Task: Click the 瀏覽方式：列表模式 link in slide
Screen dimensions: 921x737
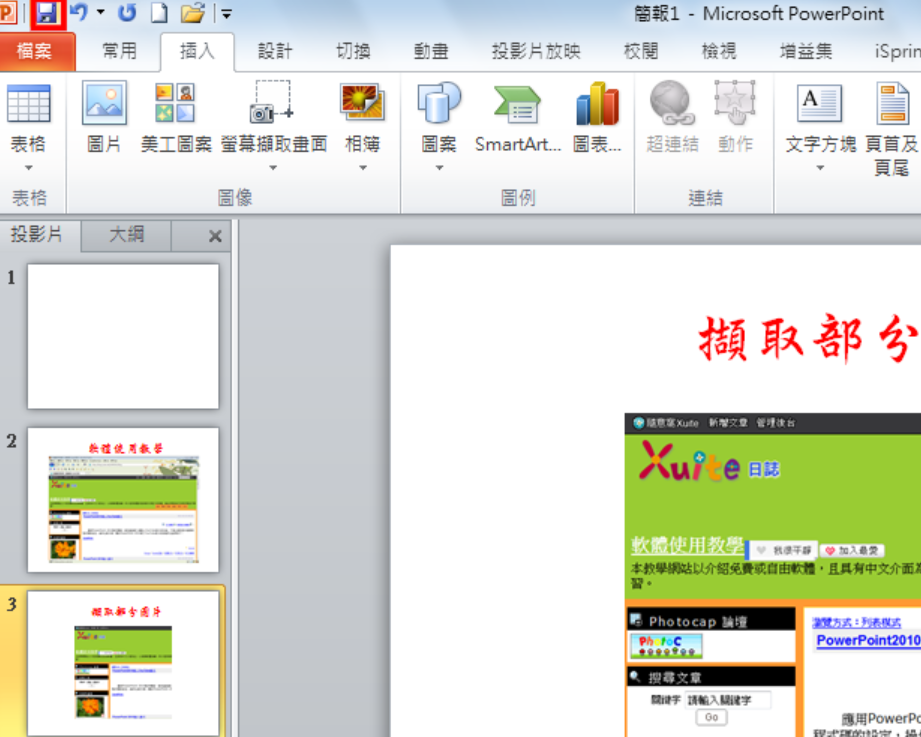Action: tap(856, 622)
